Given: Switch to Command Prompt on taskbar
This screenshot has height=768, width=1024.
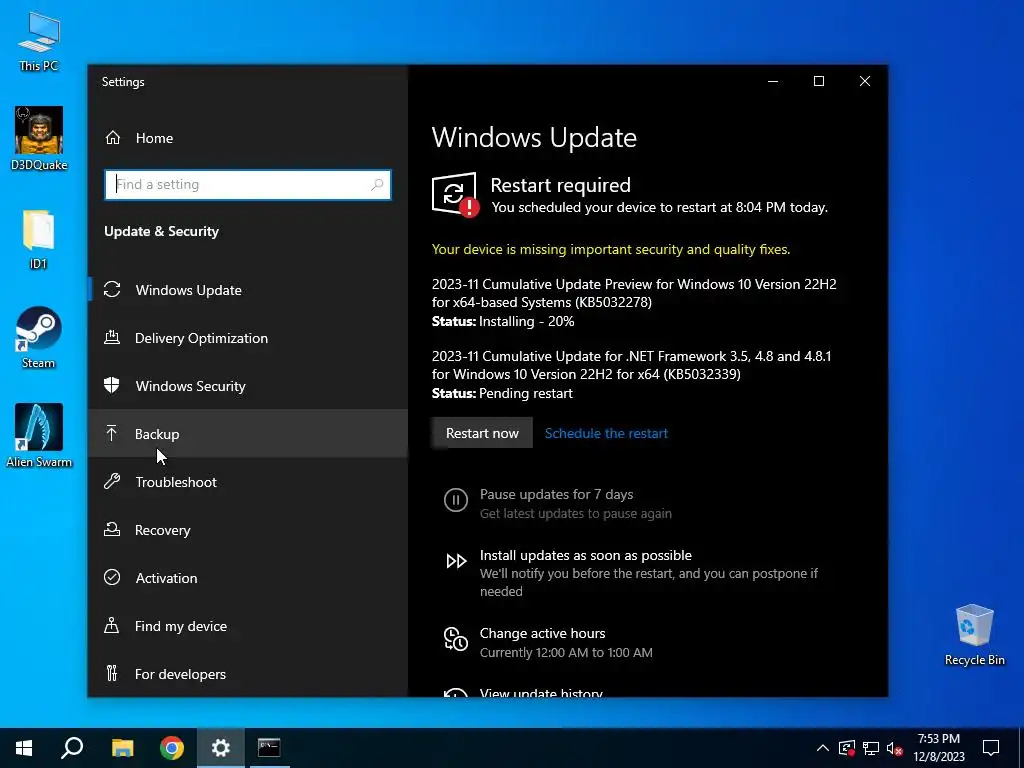Looking at the screenshot, I should click(269, 748).
